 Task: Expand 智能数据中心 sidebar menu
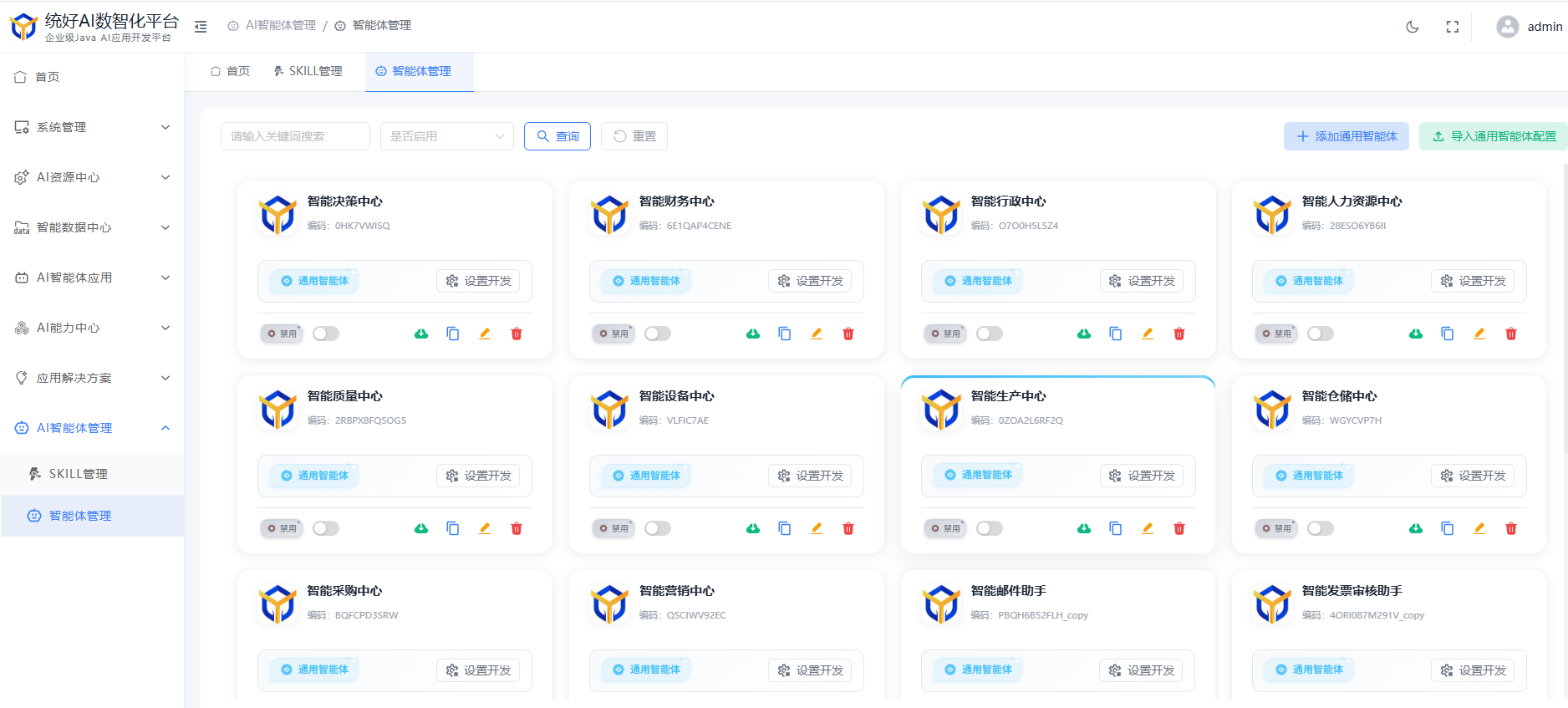(x=92, y=227)
